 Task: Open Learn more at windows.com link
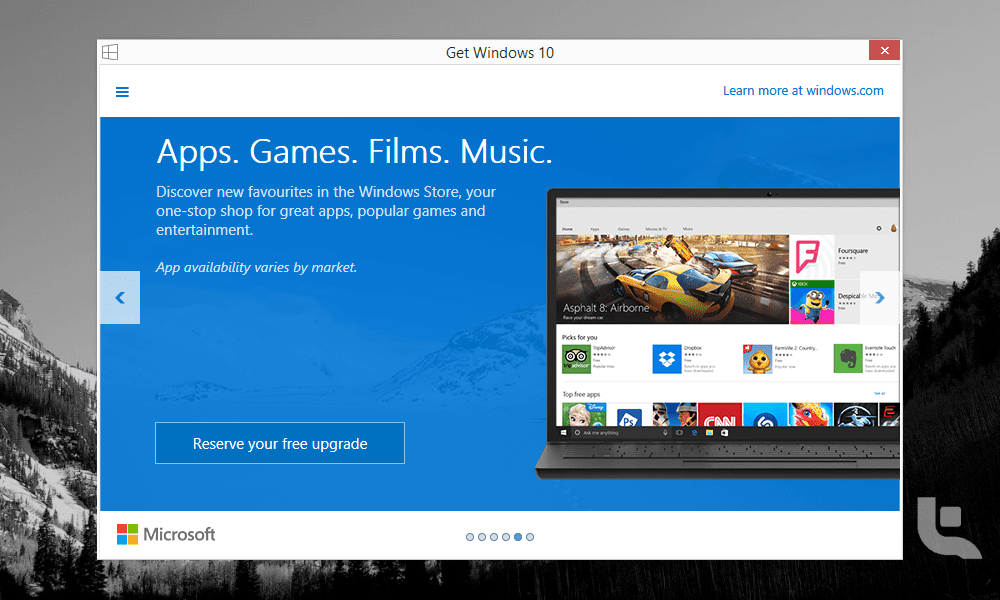point(803,91)
